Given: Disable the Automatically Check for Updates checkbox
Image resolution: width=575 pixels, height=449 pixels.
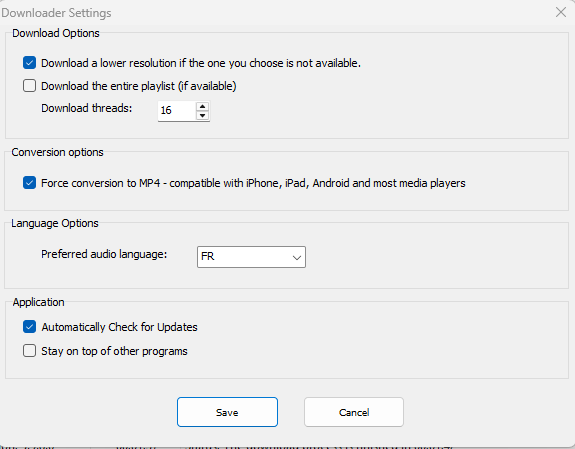Looking at the screenshot, I should click(29, 326).
